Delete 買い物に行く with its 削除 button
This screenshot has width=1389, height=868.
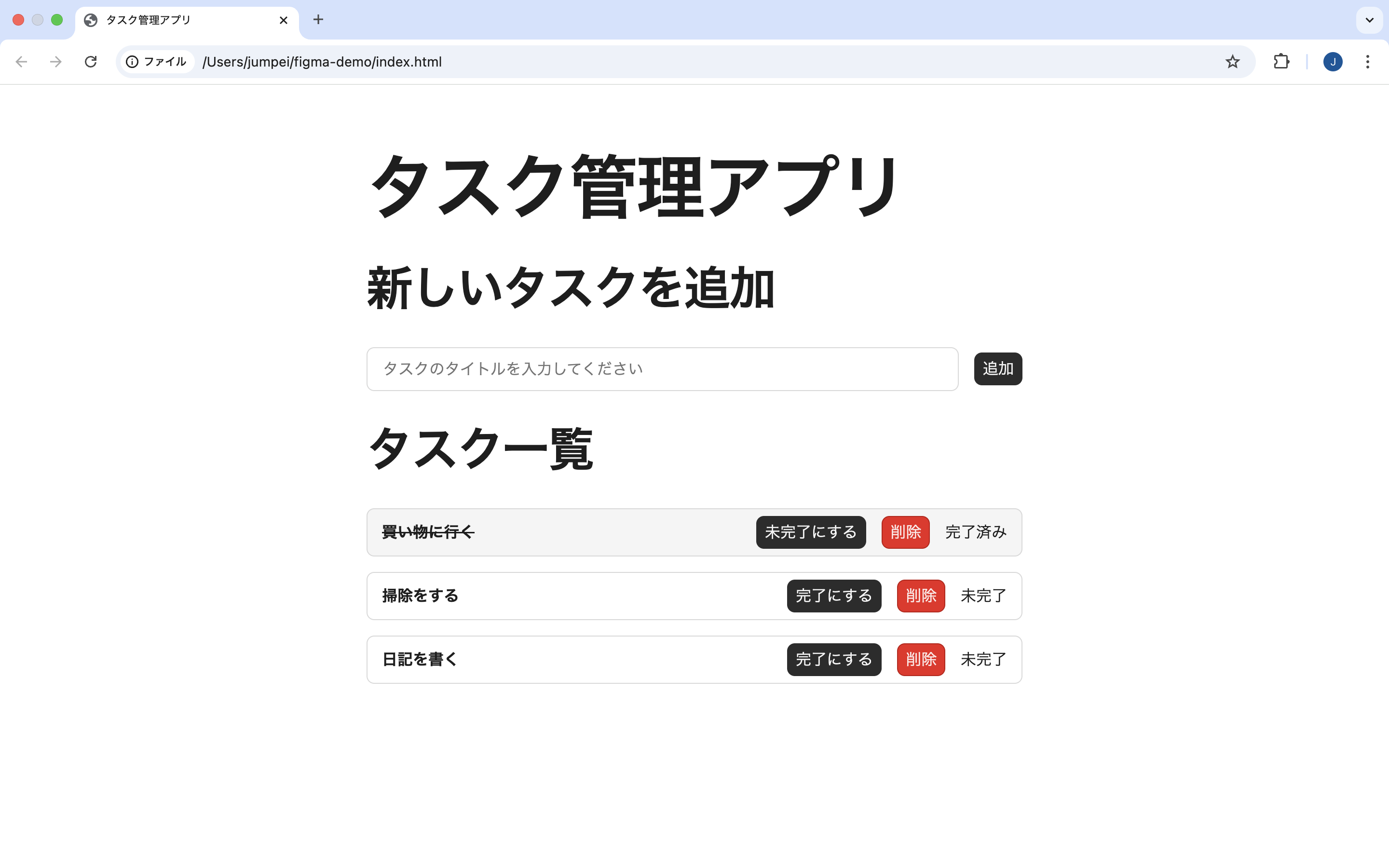click(905, 532)
